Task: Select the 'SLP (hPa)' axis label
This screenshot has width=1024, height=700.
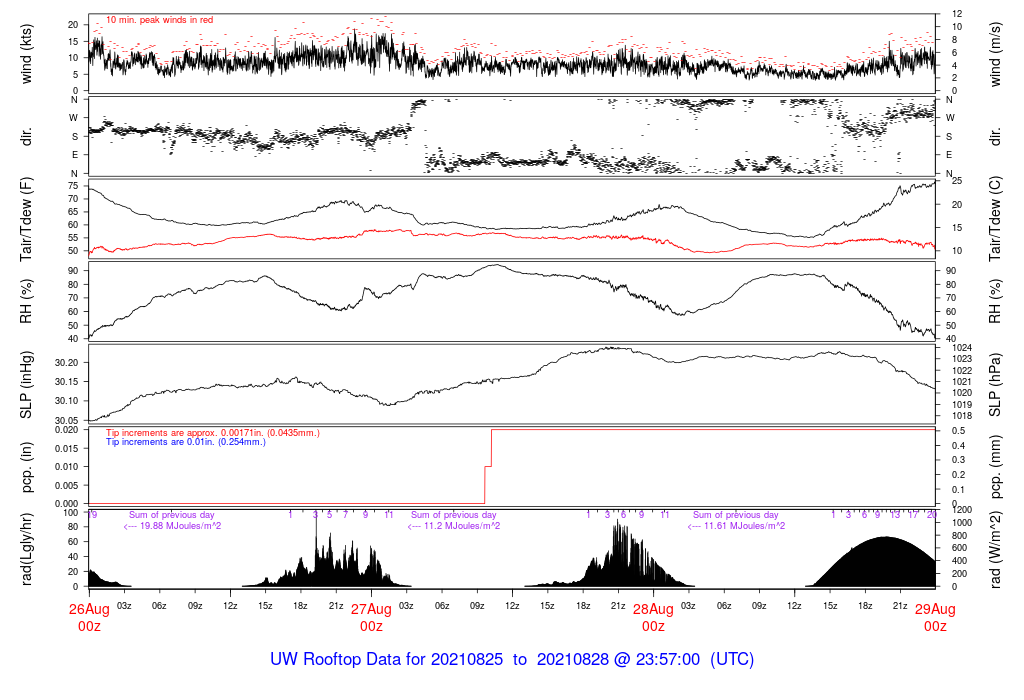Action: click(x=995, y=385)
